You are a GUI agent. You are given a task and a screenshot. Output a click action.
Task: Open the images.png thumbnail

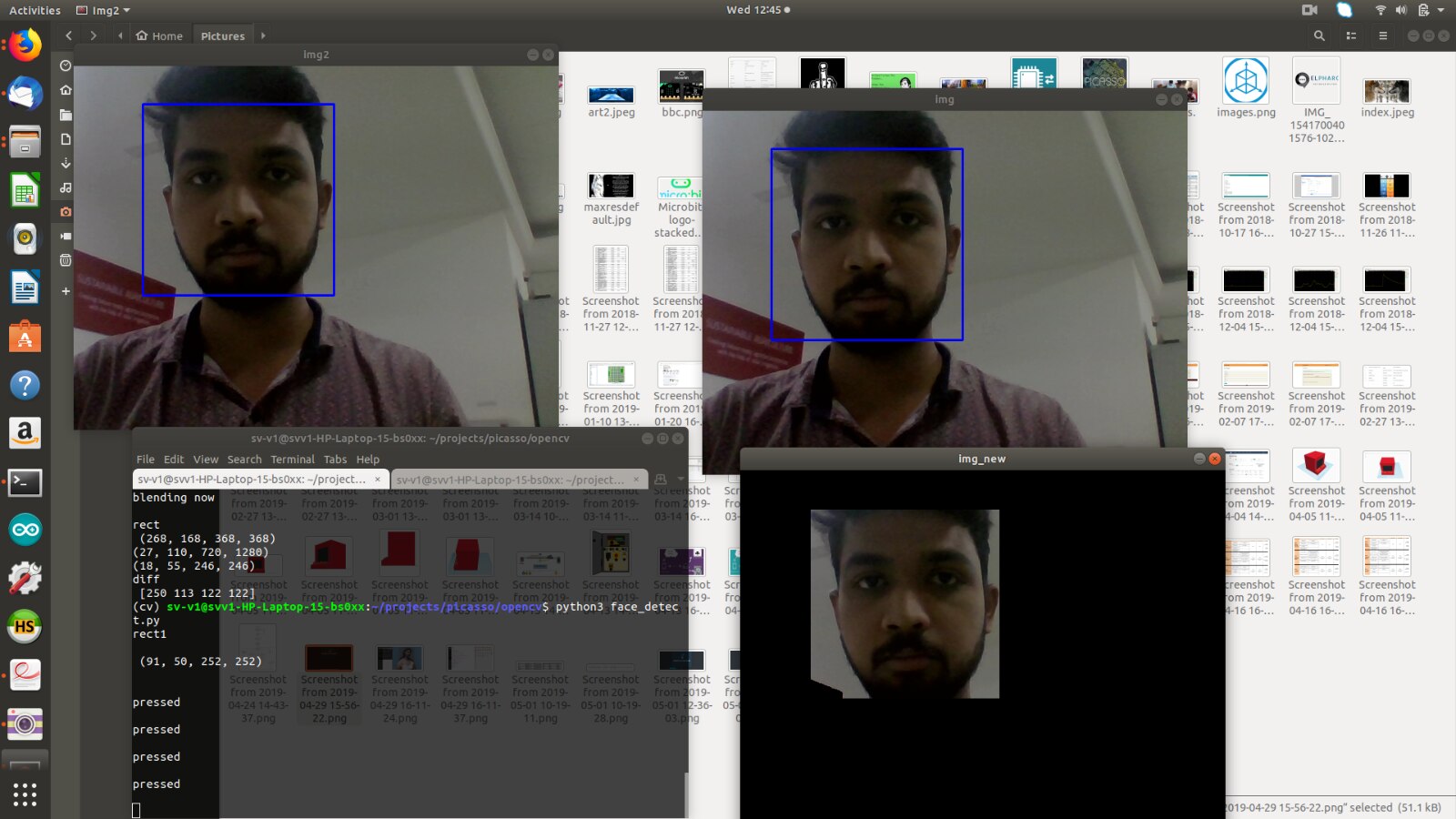tap(1246, 81)
